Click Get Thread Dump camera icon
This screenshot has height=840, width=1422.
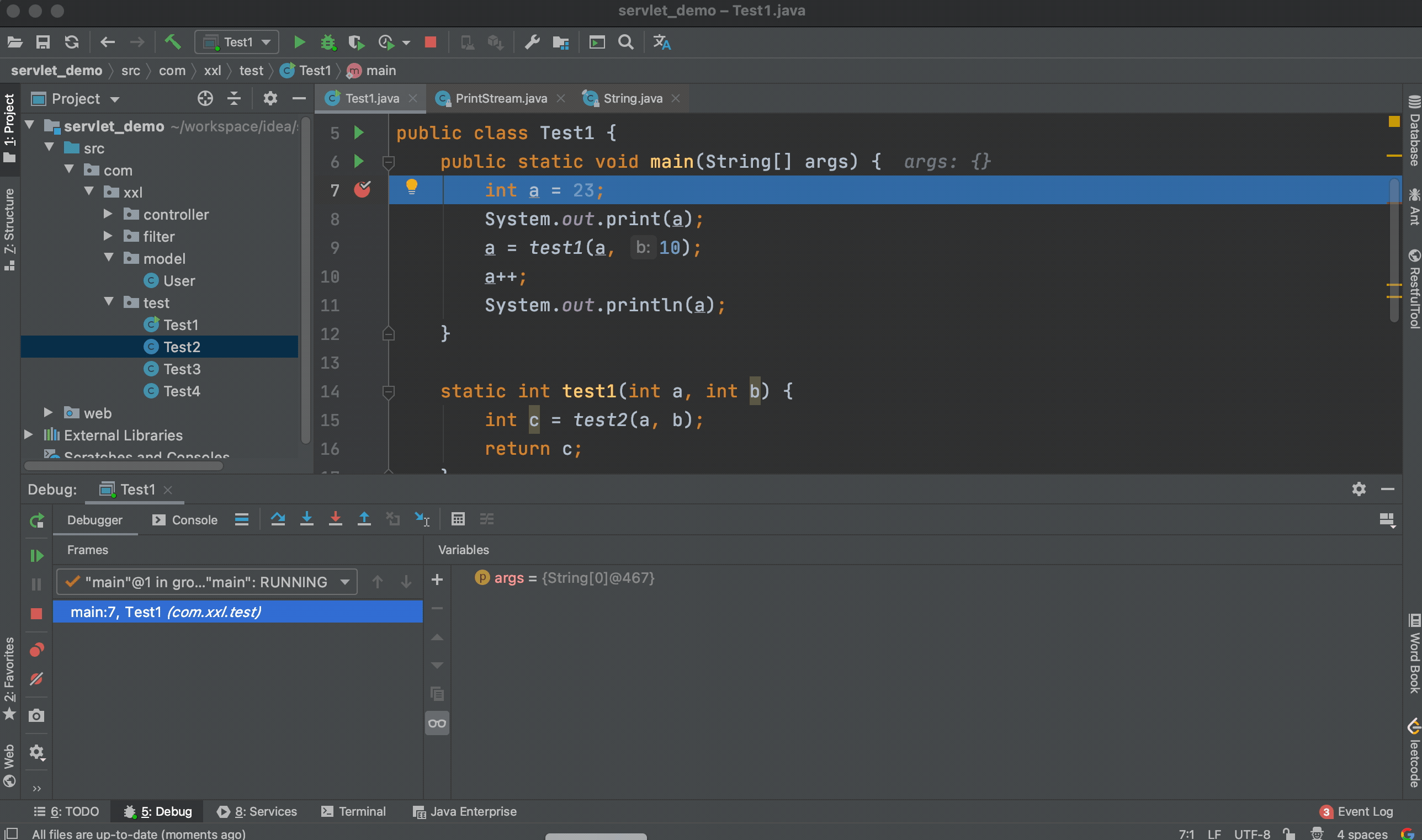(x=37, y=715)
